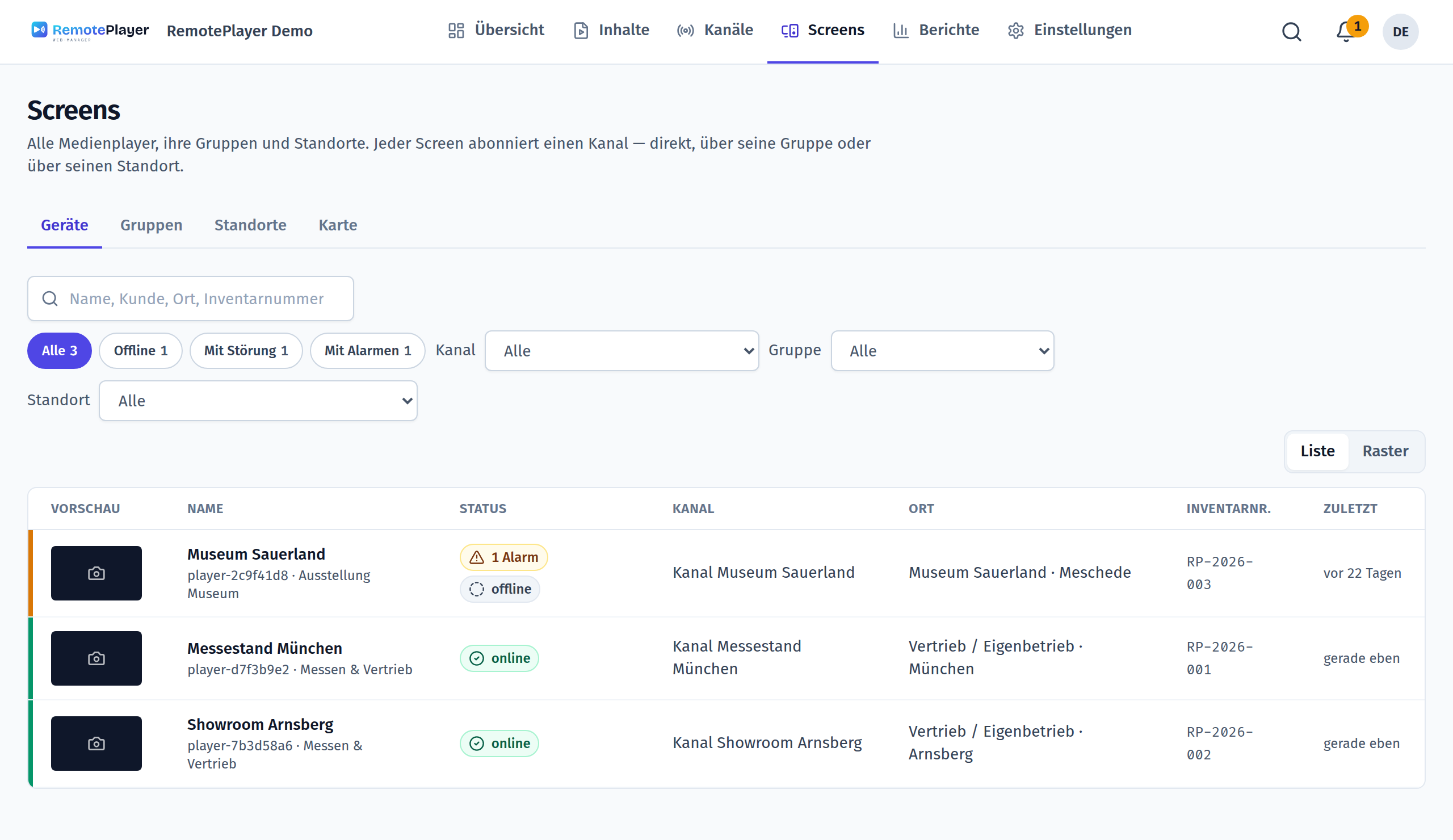This screenshot has height=840, width=1453.
Task: Switch to Raster view
Action: coord(1385,451)
